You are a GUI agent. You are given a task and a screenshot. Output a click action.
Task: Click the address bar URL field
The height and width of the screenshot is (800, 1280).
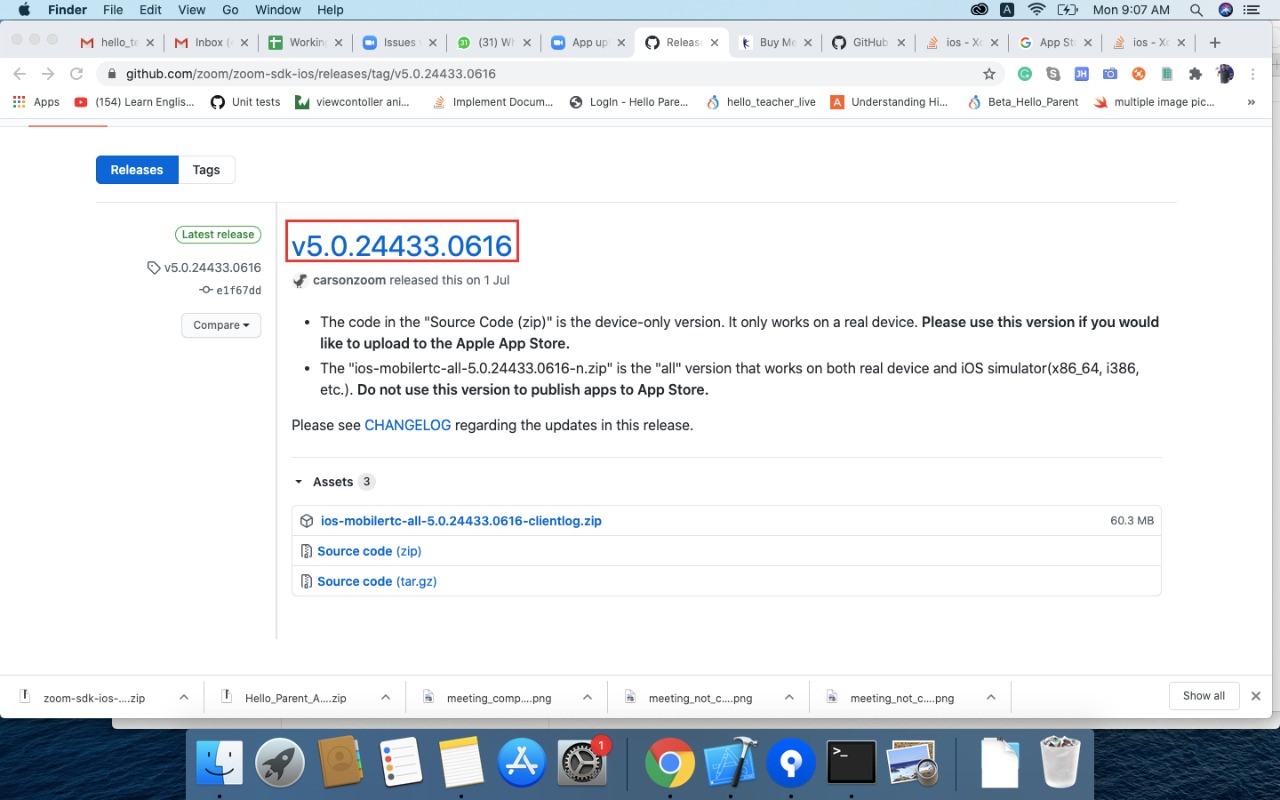[x=540, y=73]
